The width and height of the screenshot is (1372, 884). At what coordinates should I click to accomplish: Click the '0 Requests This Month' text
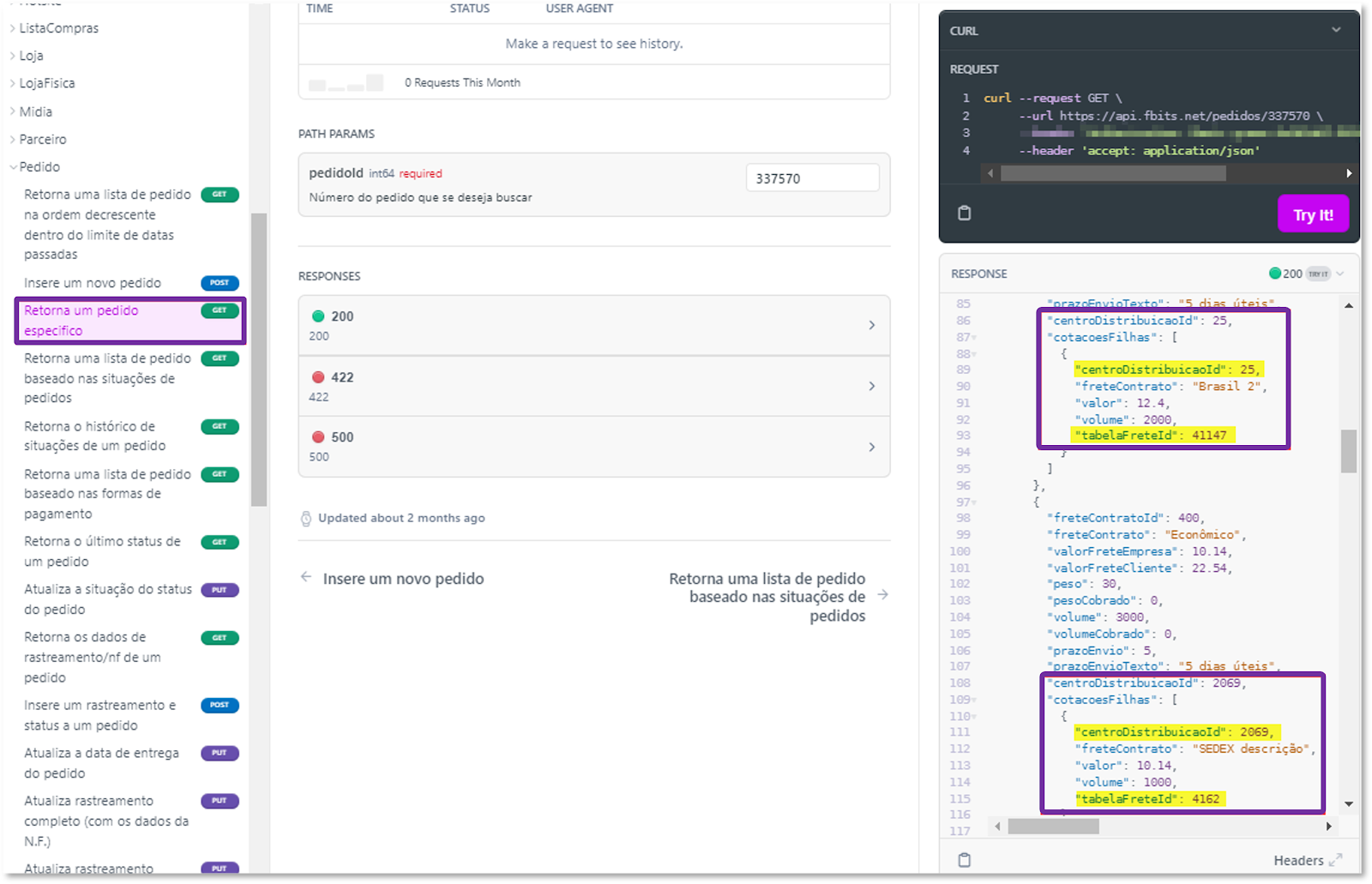[462, 82]
